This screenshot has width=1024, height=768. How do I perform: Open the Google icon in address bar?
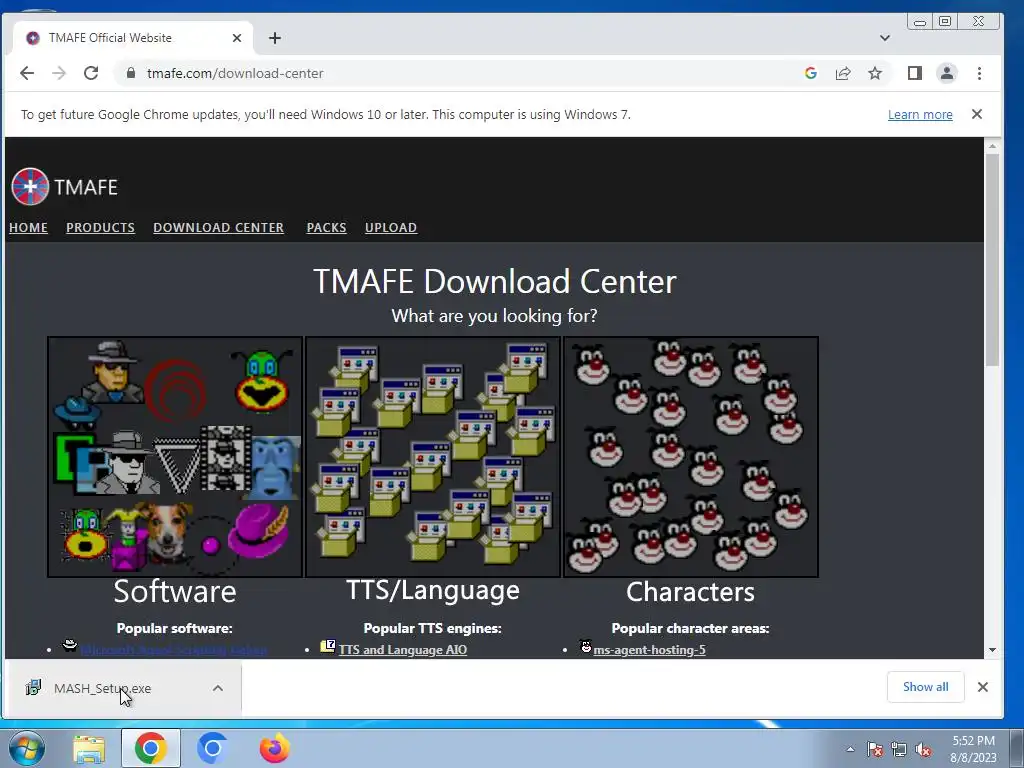click(x=810, y=73)
